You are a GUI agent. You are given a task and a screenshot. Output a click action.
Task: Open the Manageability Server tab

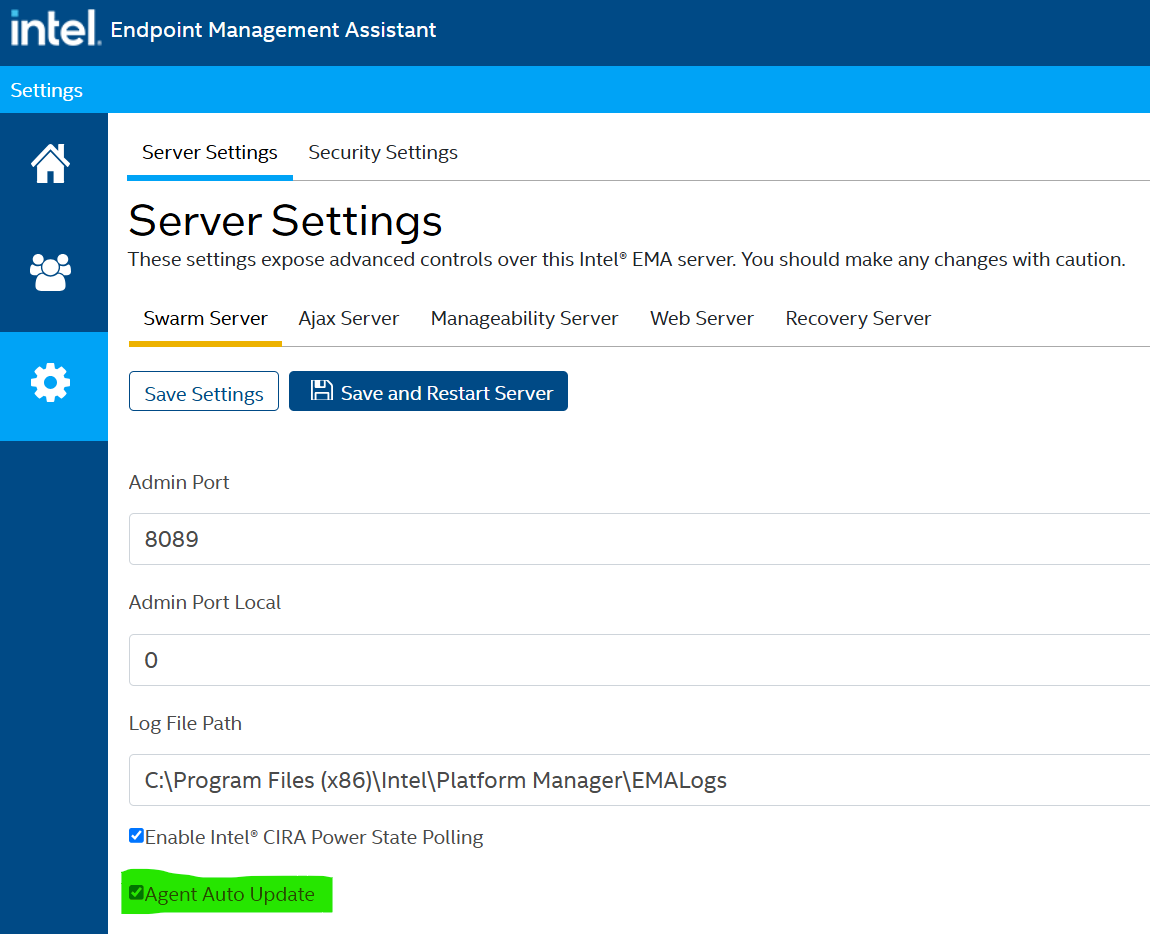(x=524, y=318)
